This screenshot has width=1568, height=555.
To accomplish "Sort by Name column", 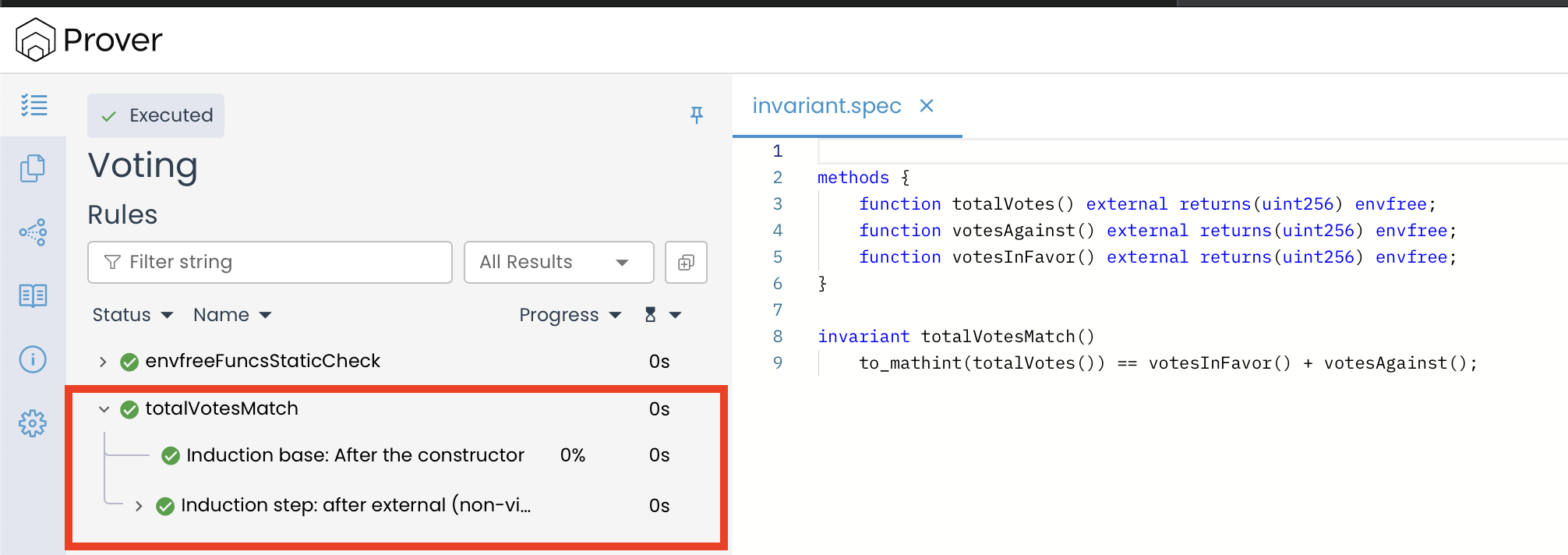I will coord(232,315).
